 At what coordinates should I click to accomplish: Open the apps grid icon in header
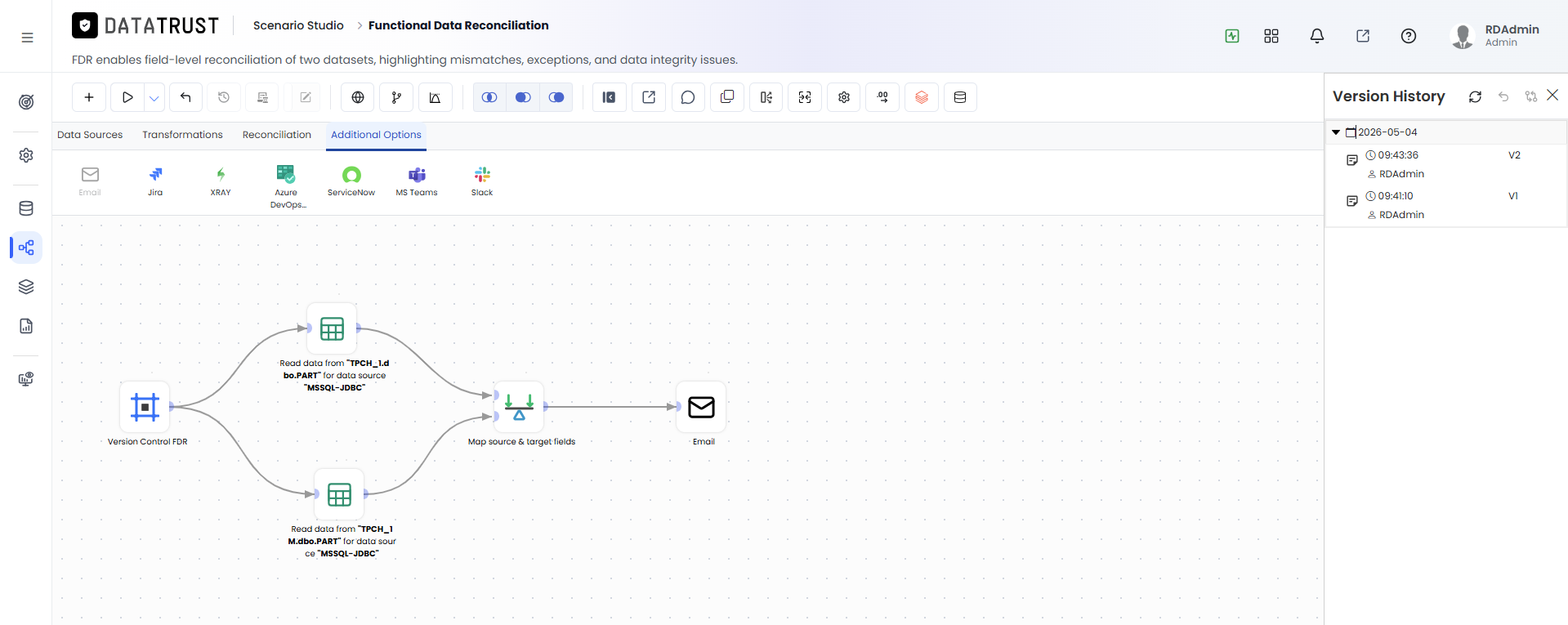tap(1271, 36)
